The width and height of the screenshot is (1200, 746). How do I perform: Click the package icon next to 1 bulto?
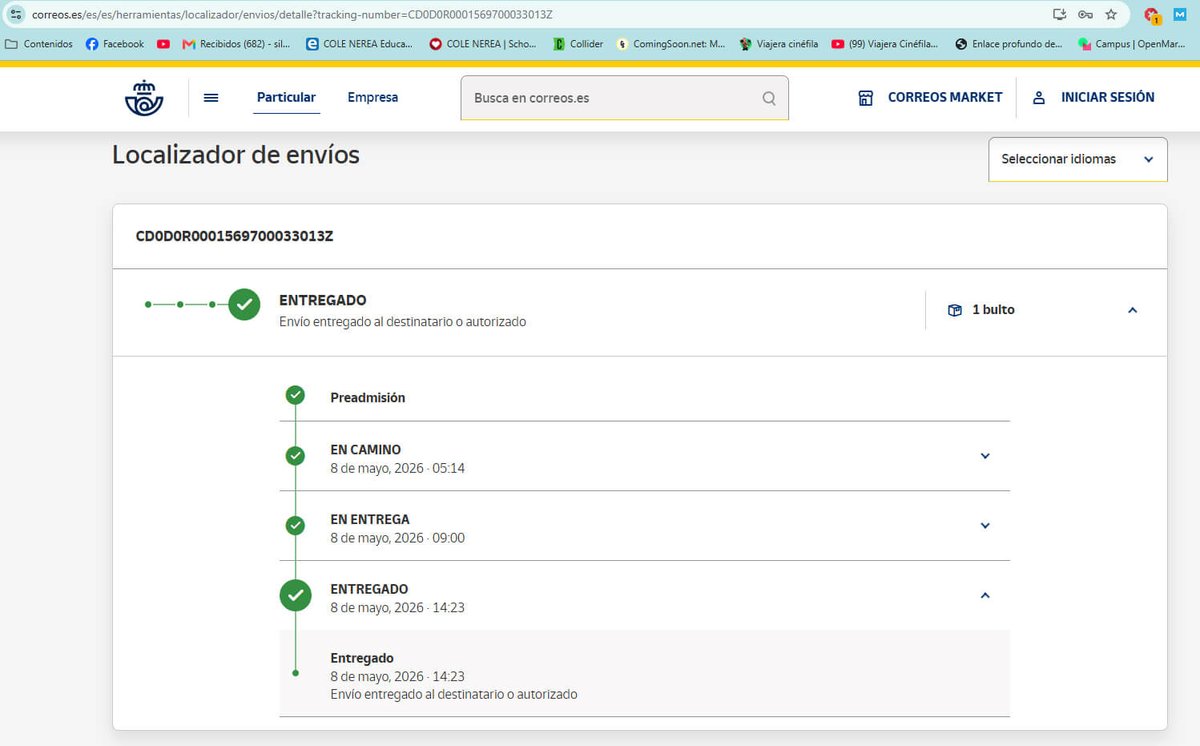click(955, 310)
